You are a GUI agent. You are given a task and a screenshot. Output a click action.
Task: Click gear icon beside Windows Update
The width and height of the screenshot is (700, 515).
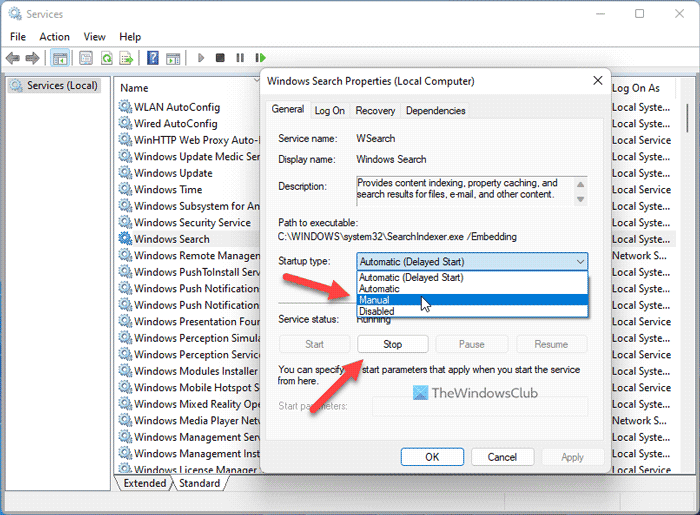[125, 173]
